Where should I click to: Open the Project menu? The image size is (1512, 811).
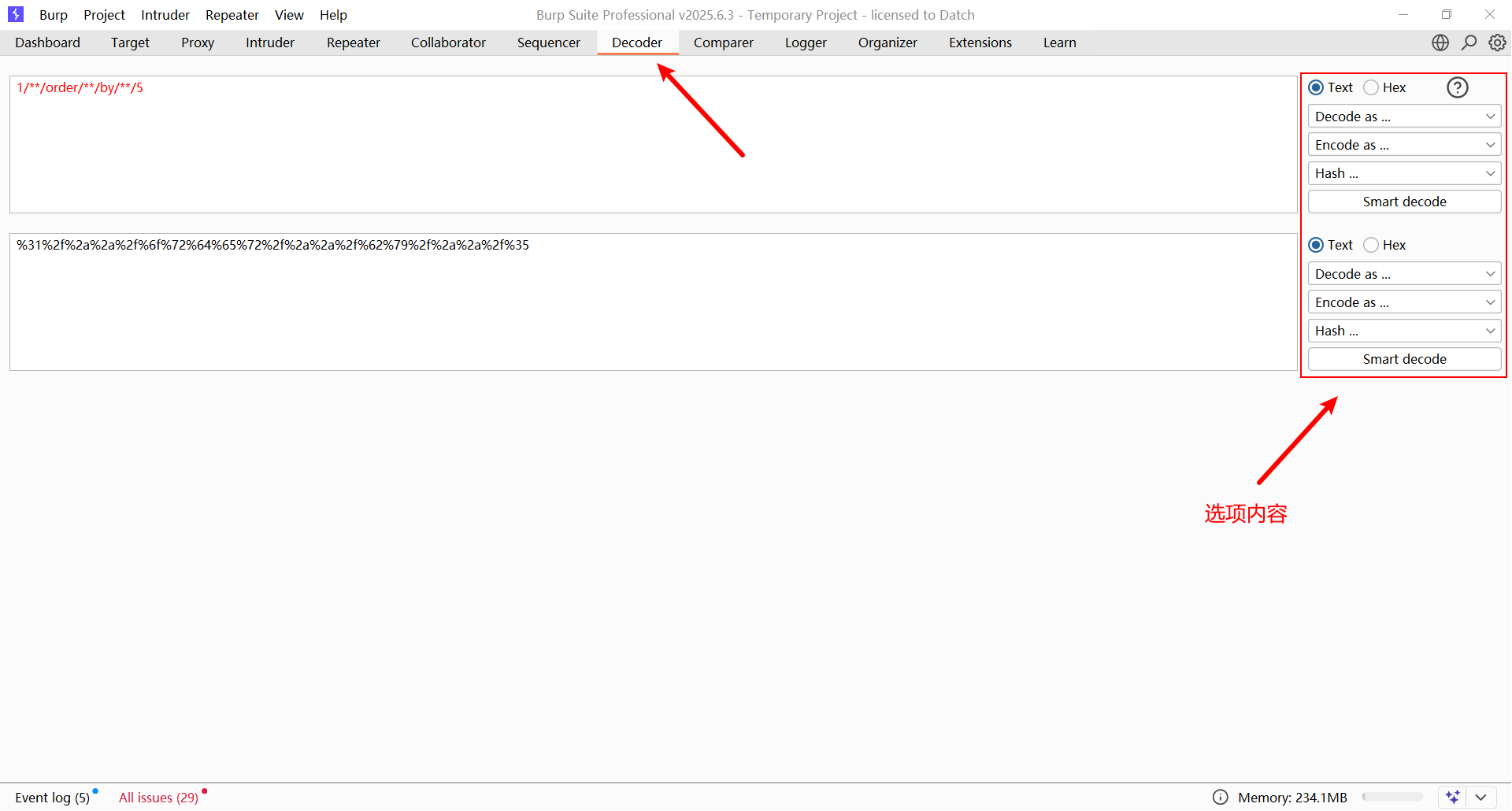[x=104, y=15]
